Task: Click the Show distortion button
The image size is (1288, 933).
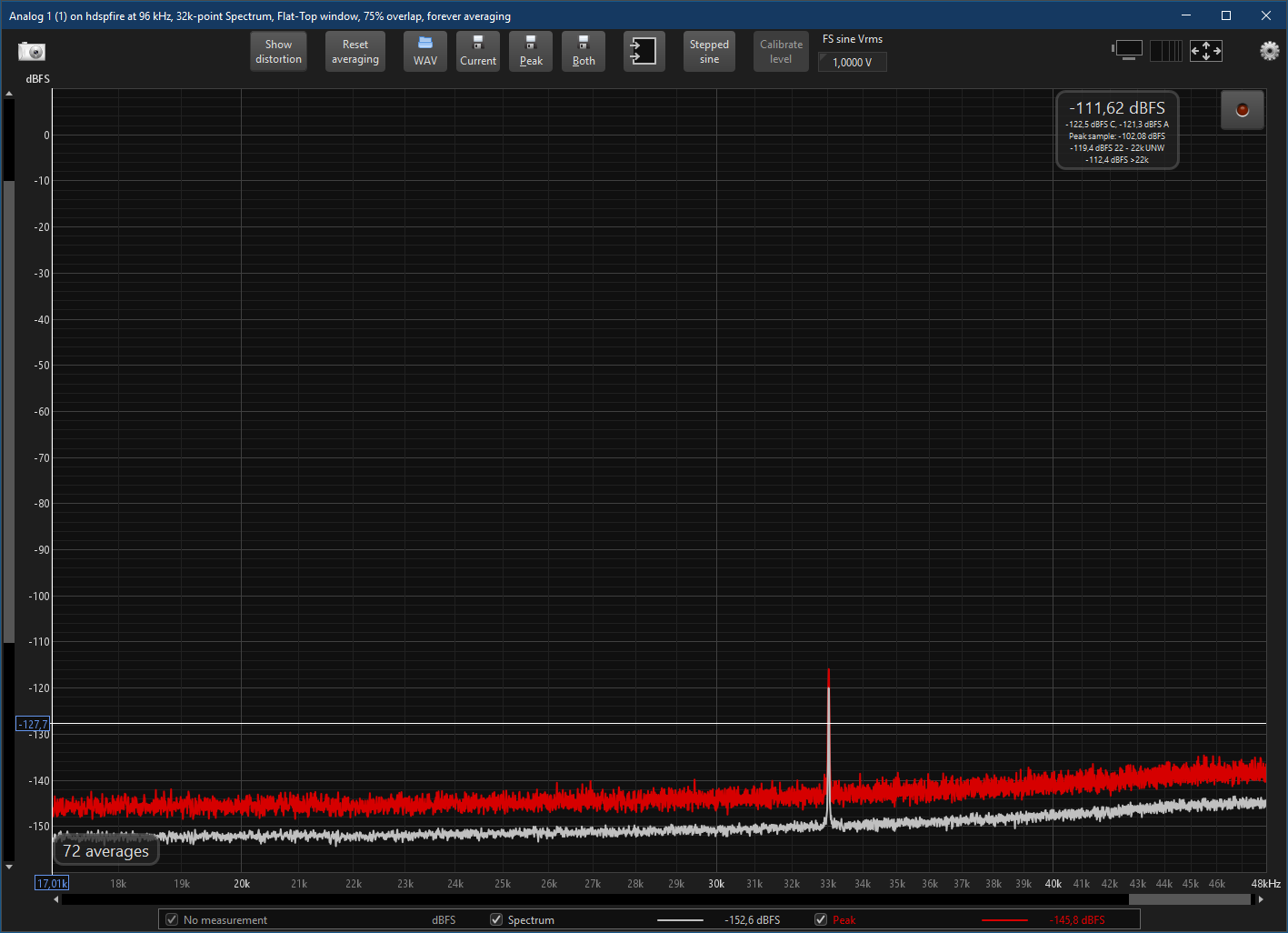Action: [x=278, y=52]
